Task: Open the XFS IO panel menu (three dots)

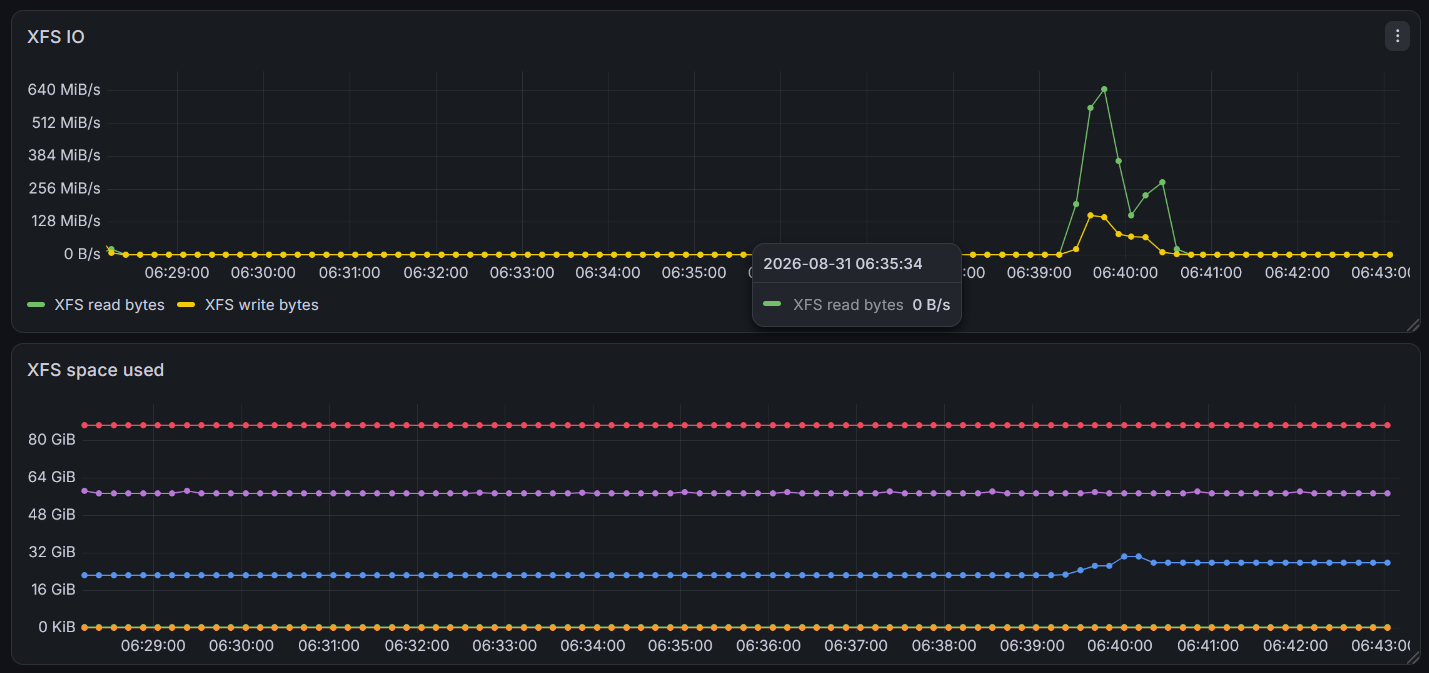Action: (1397, 37)
